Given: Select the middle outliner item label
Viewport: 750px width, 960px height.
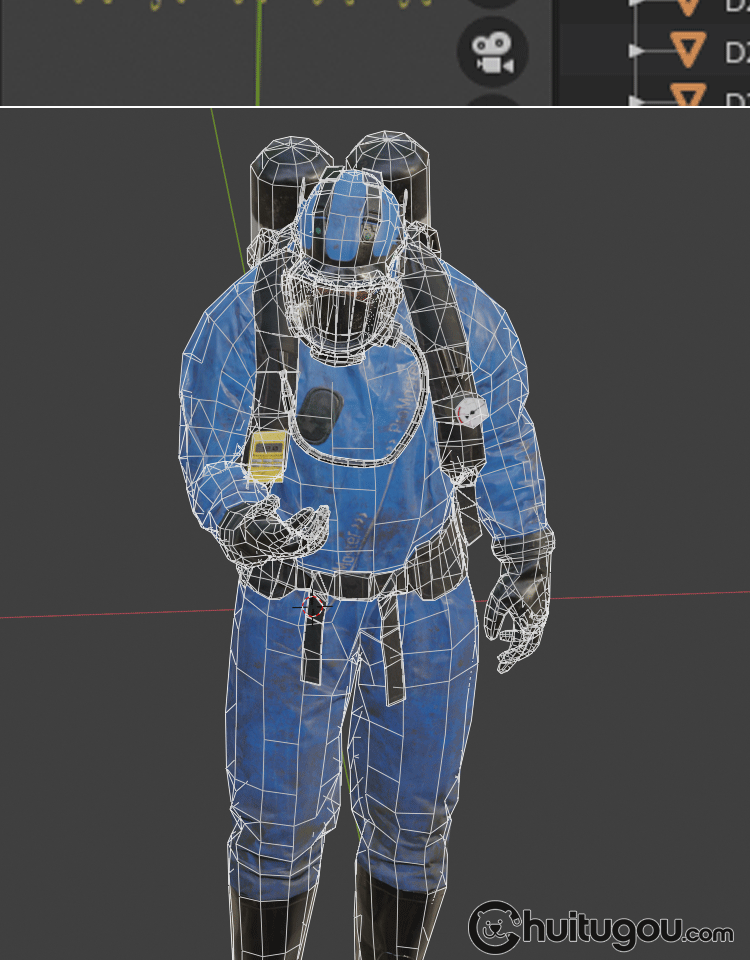Looking at the screenshot, I should click(736, 50).
